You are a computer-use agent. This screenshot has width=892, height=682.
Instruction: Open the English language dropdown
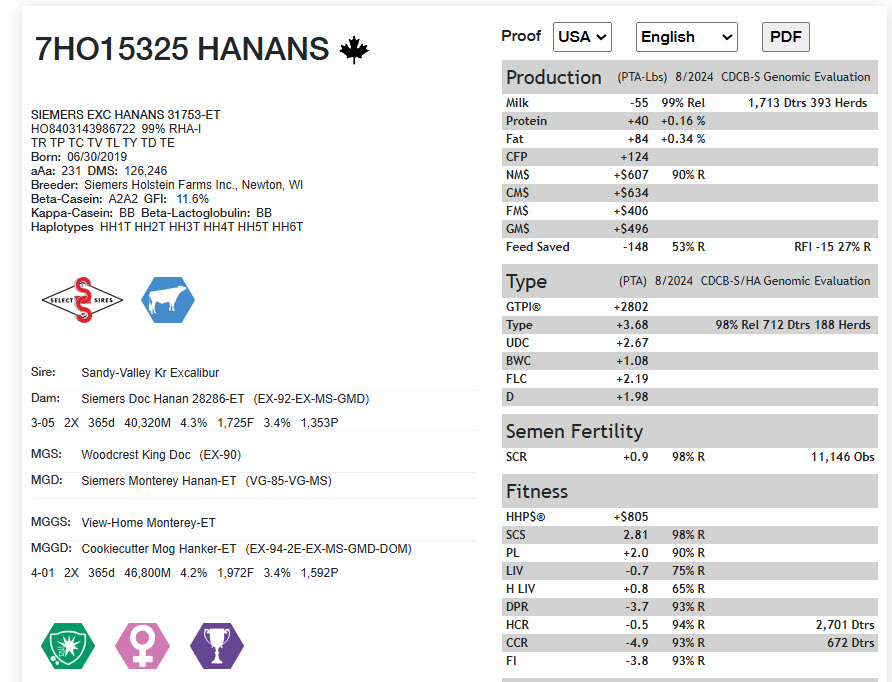(687, 37)
